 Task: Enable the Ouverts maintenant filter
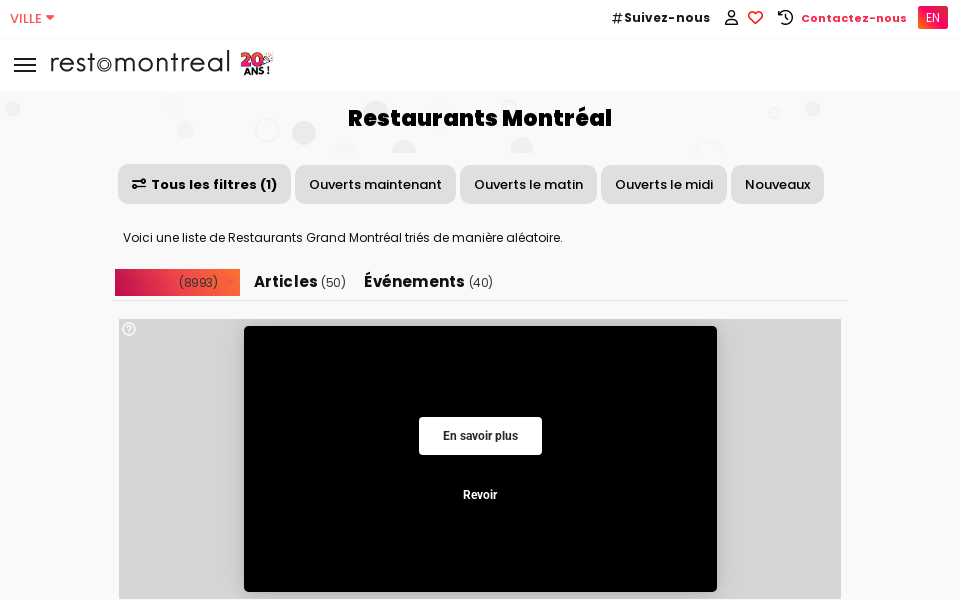[x=375, y=184]
